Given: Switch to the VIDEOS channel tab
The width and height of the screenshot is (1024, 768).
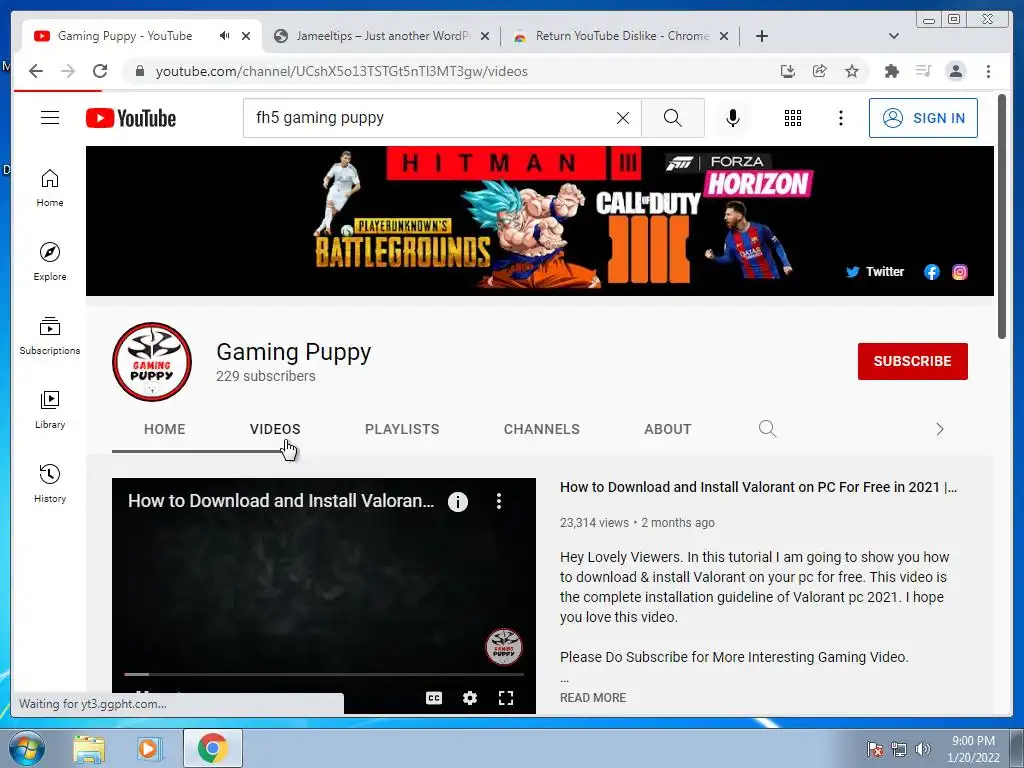Looking at the screenshot, I should (275, 429).
